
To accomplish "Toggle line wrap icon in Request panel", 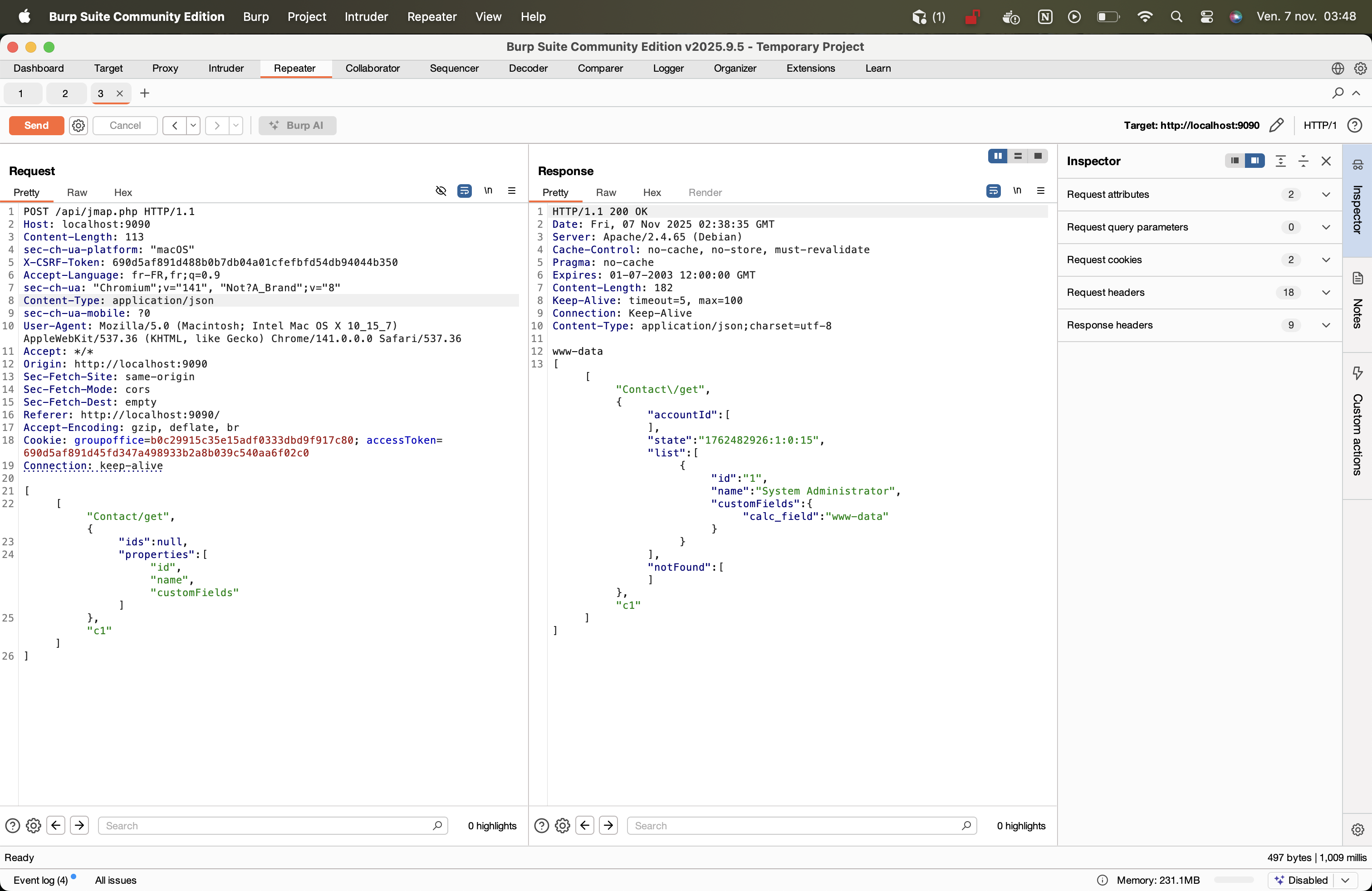I will (x=464, y=191).
